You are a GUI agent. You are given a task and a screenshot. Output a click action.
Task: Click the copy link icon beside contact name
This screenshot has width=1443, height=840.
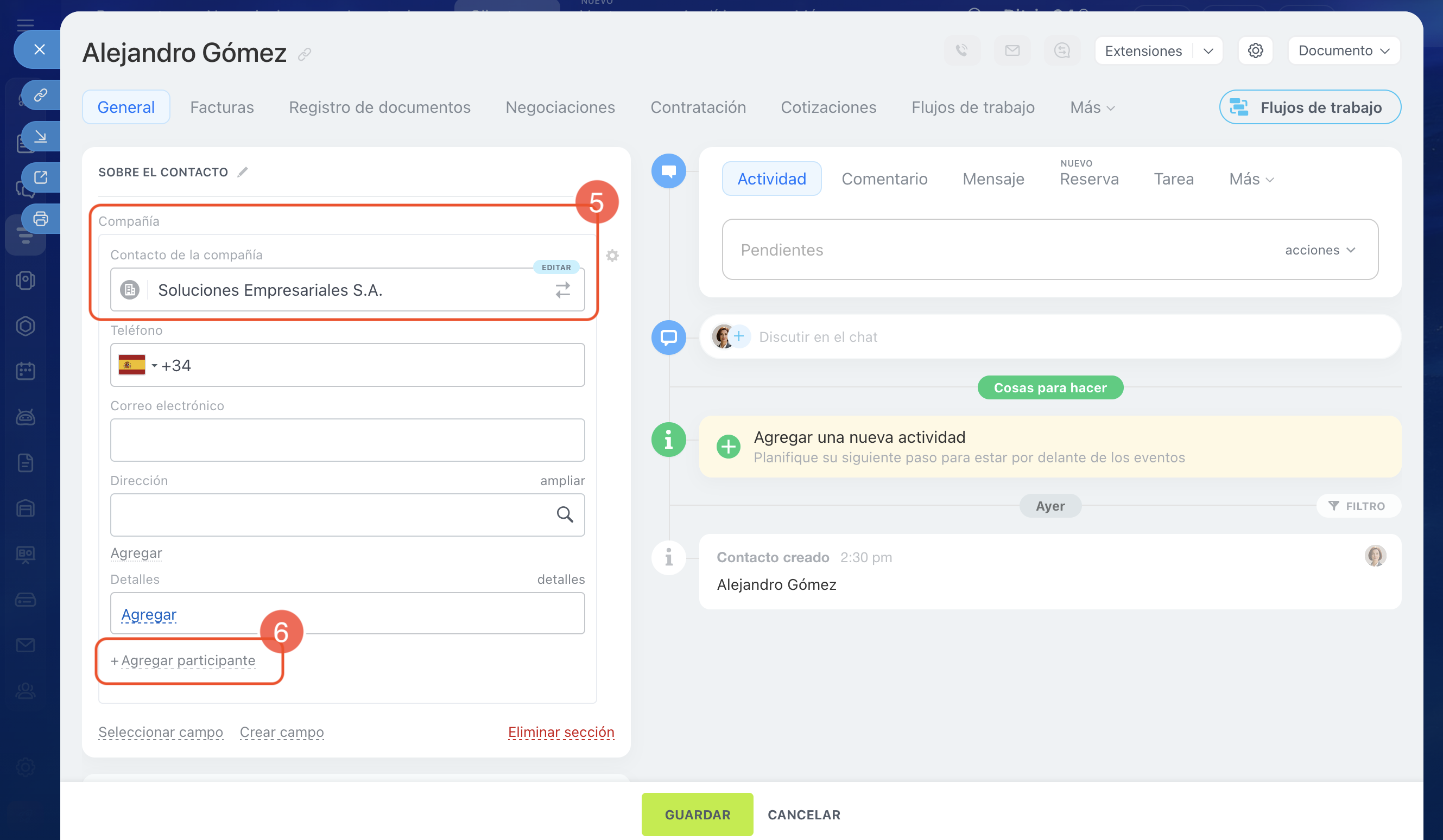[305, 54]
